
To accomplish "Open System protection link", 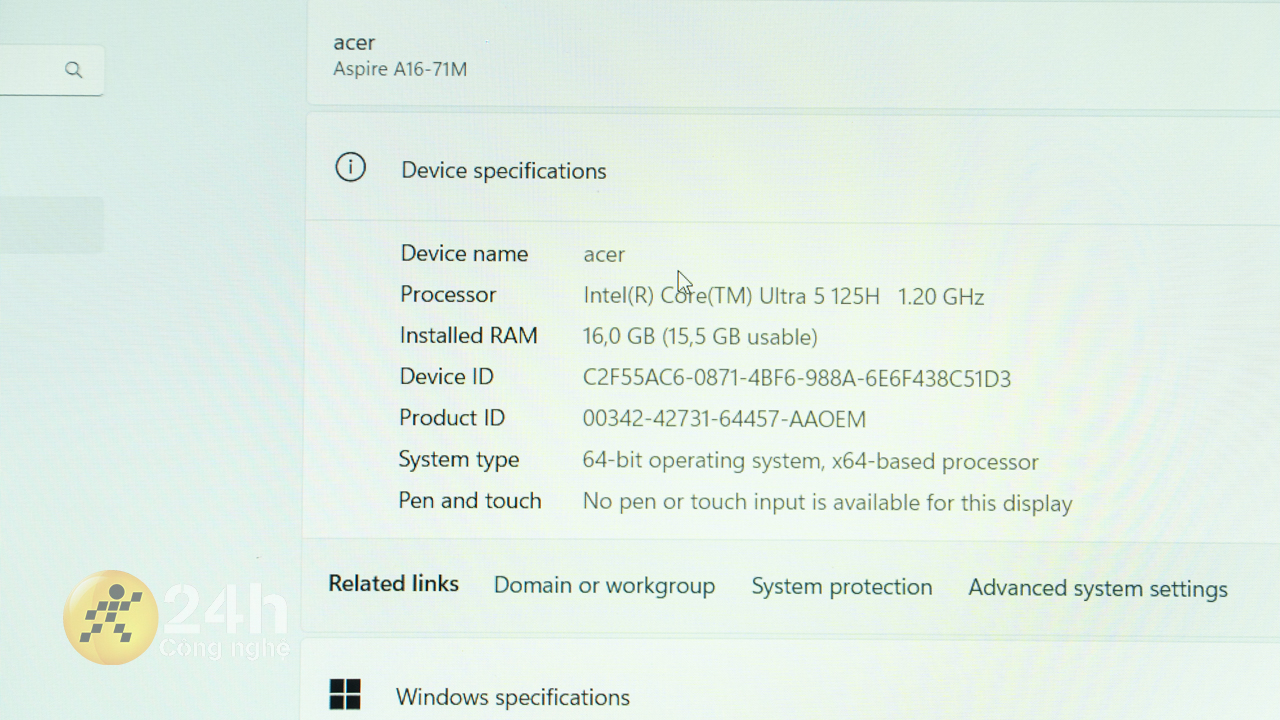I will click(x=842, y=587).
